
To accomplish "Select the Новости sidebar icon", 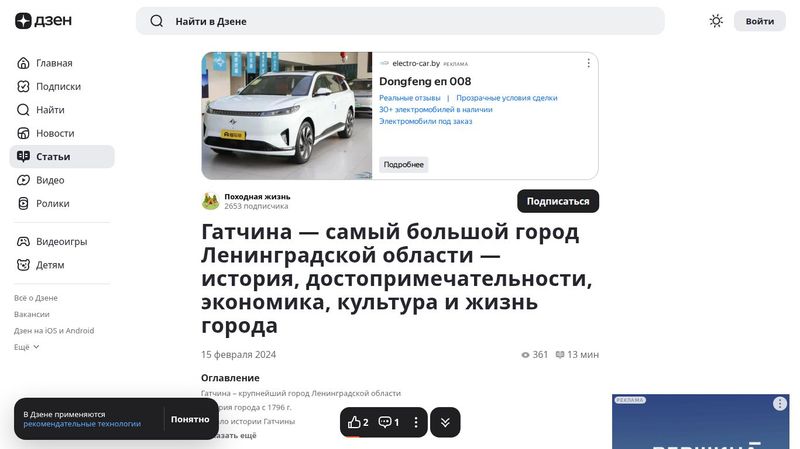I will pos(24,133).
